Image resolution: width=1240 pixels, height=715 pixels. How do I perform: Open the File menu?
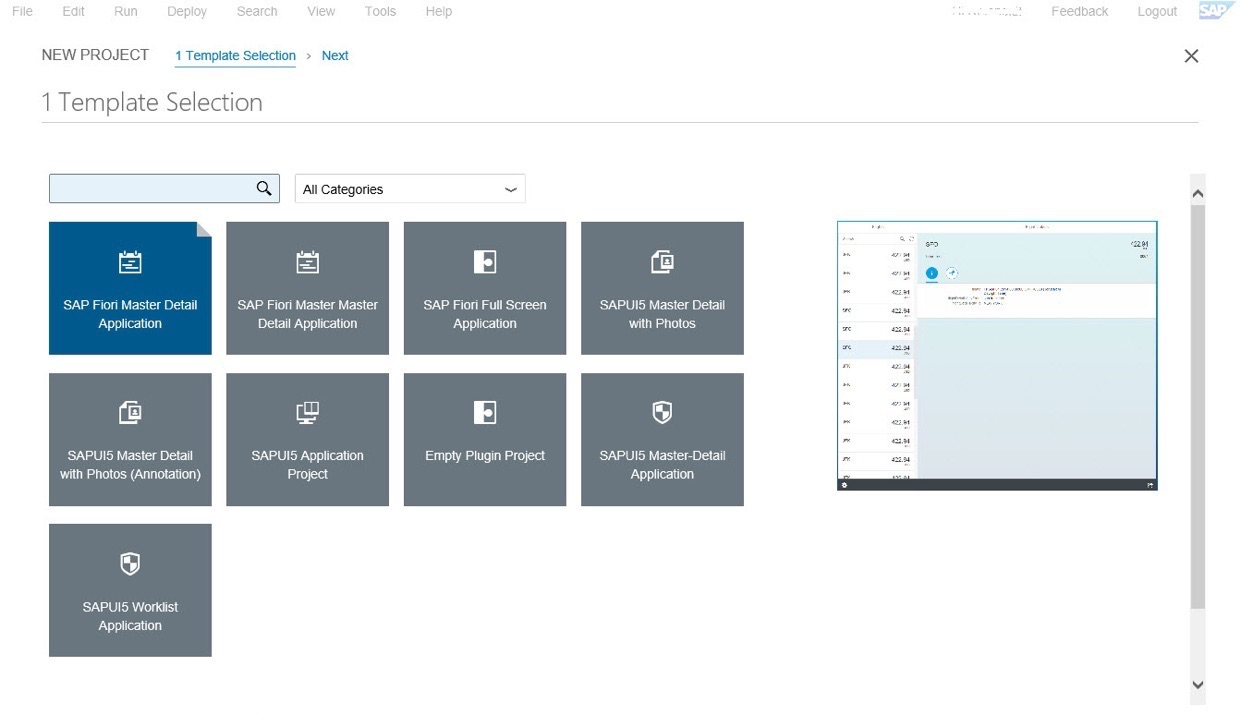(22, 11)
